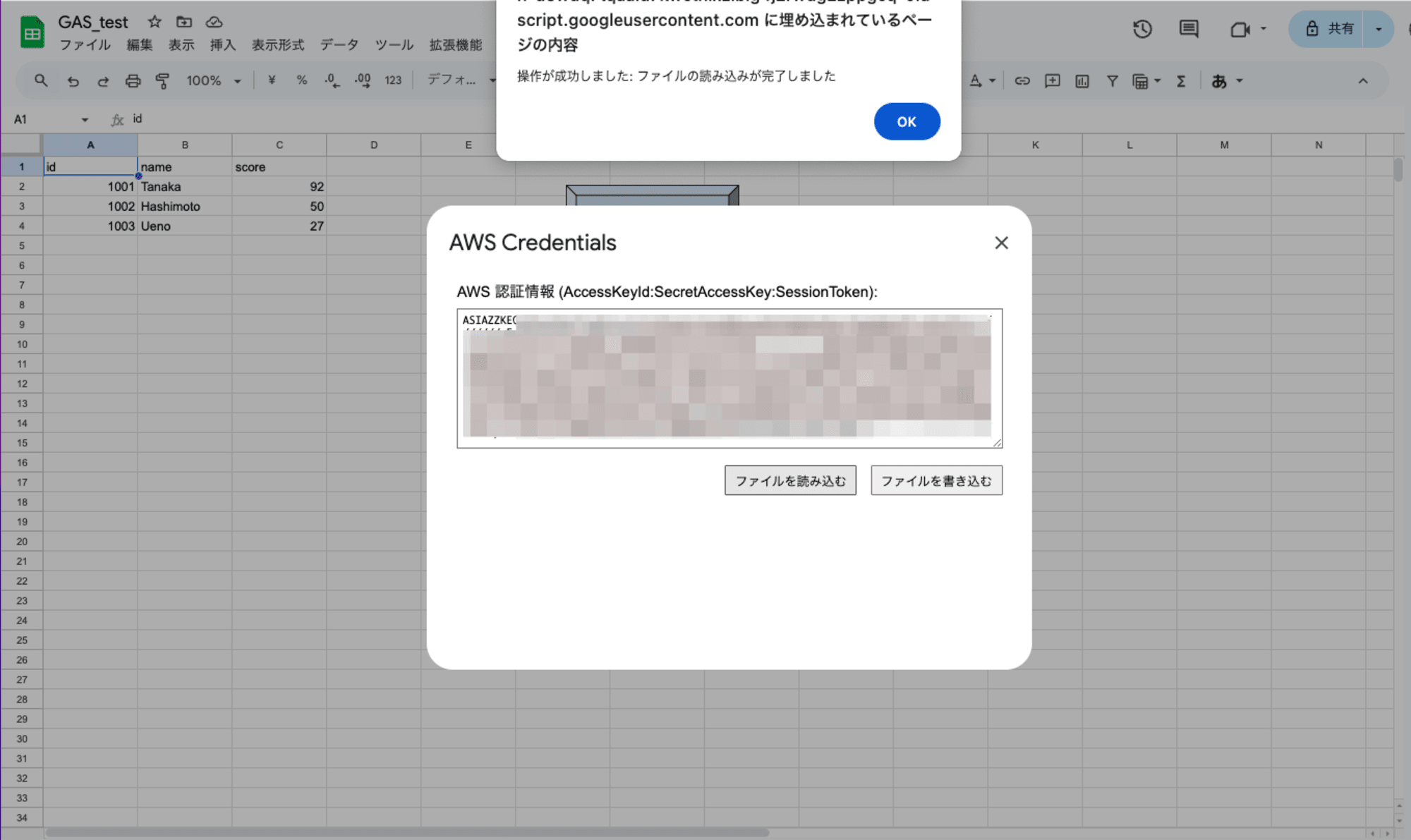
Task: Open version history clock icon
Action: point(1142,29)
